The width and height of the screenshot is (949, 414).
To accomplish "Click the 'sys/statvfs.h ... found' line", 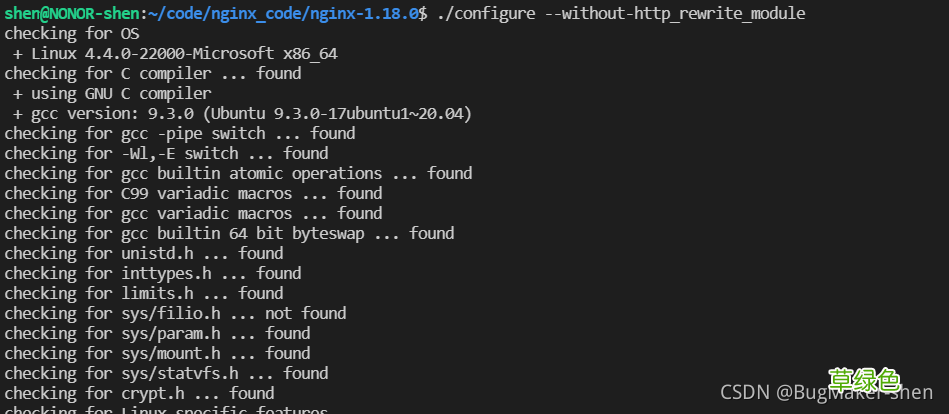I will [166, 373].
